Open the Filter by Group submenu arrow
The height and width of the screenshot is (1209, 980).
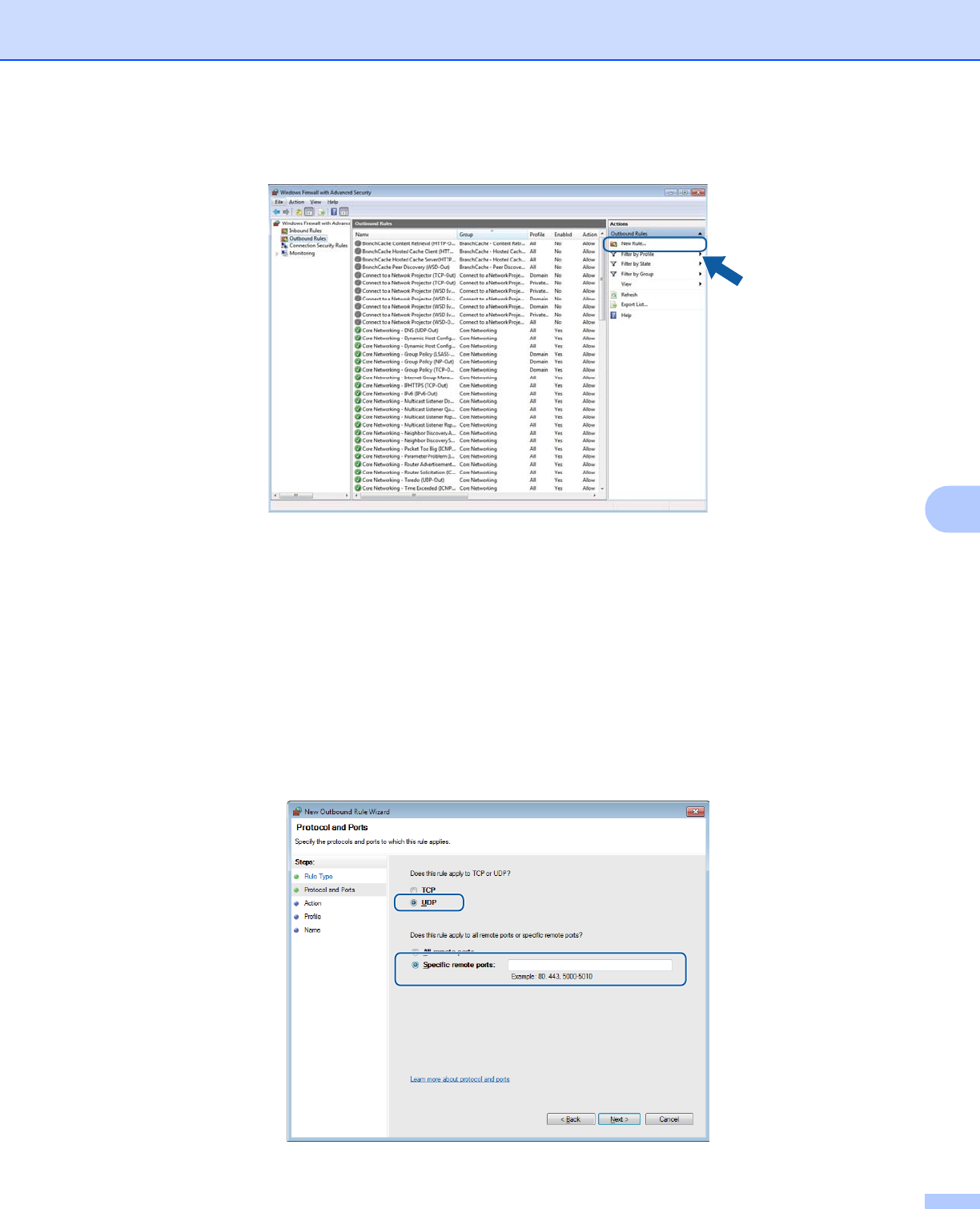point(700,274)
